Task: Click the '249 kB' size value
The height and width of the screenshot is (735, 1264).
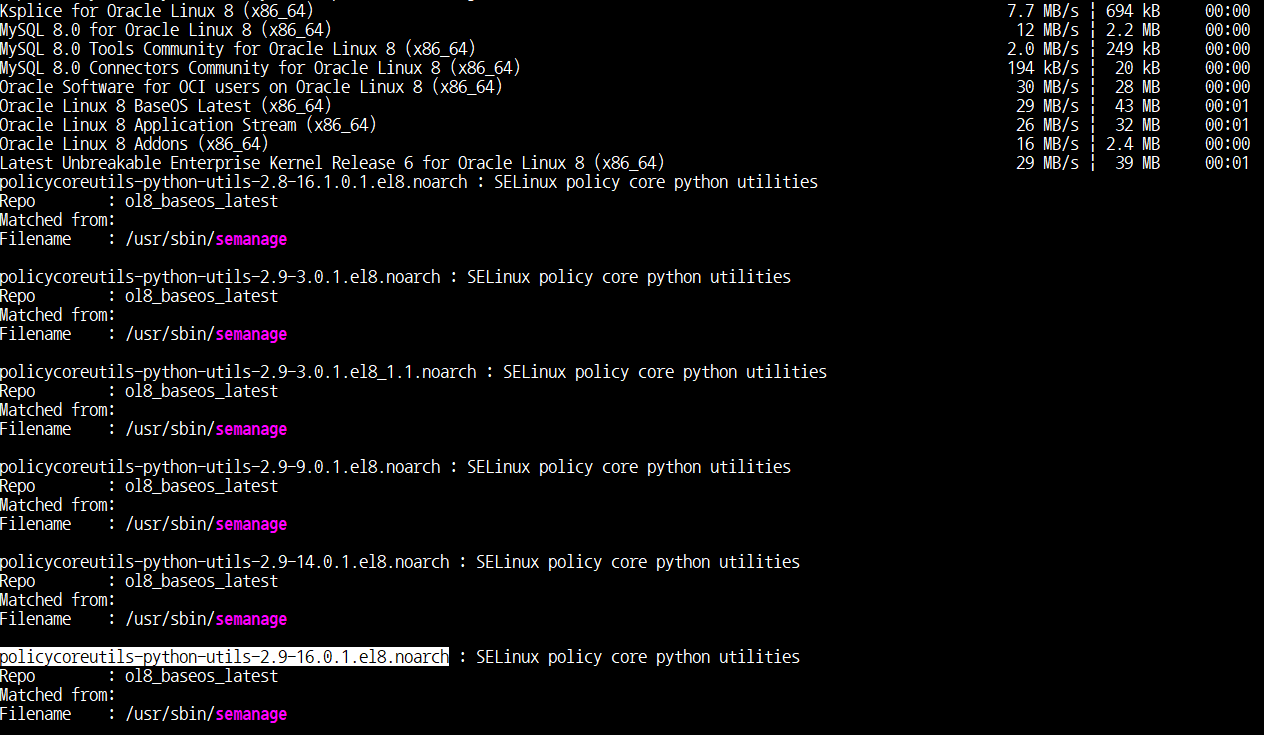Action: tap(1133, 49)
